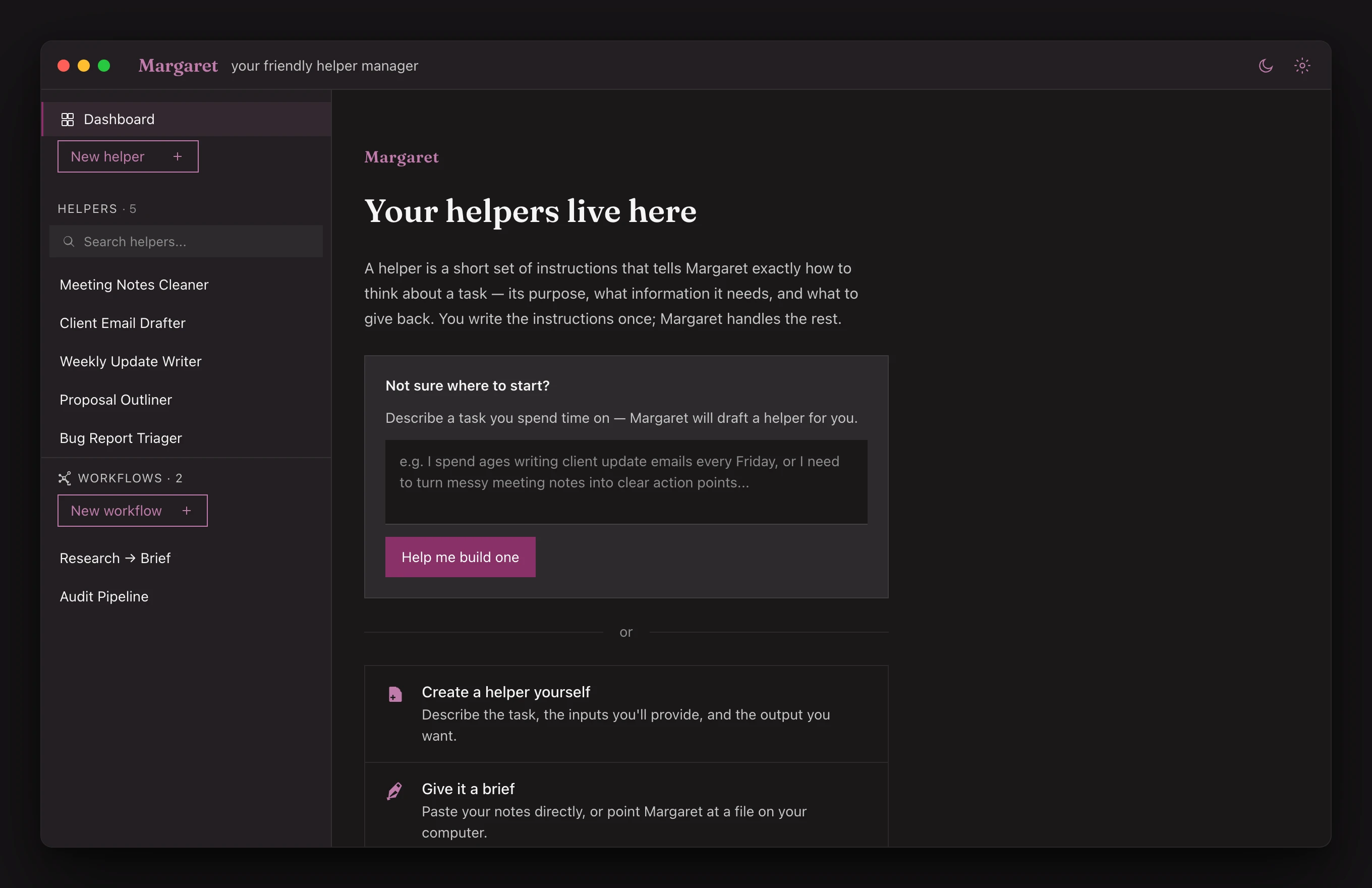
Task: Click the Help me build one button
Action: [x=460, y=557]
